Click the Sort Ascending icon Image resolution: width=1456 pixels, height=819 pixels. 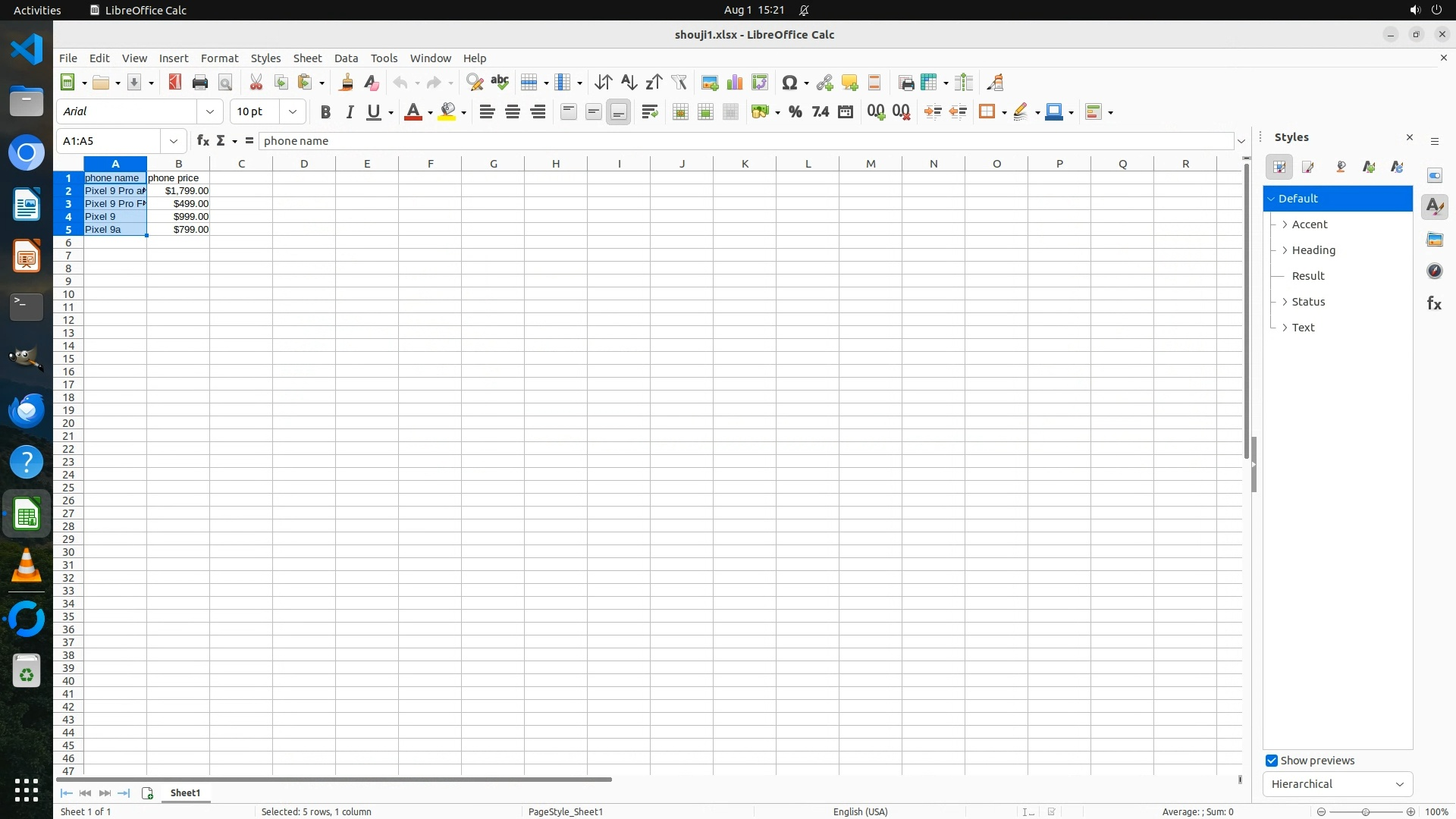pos(629,83)
